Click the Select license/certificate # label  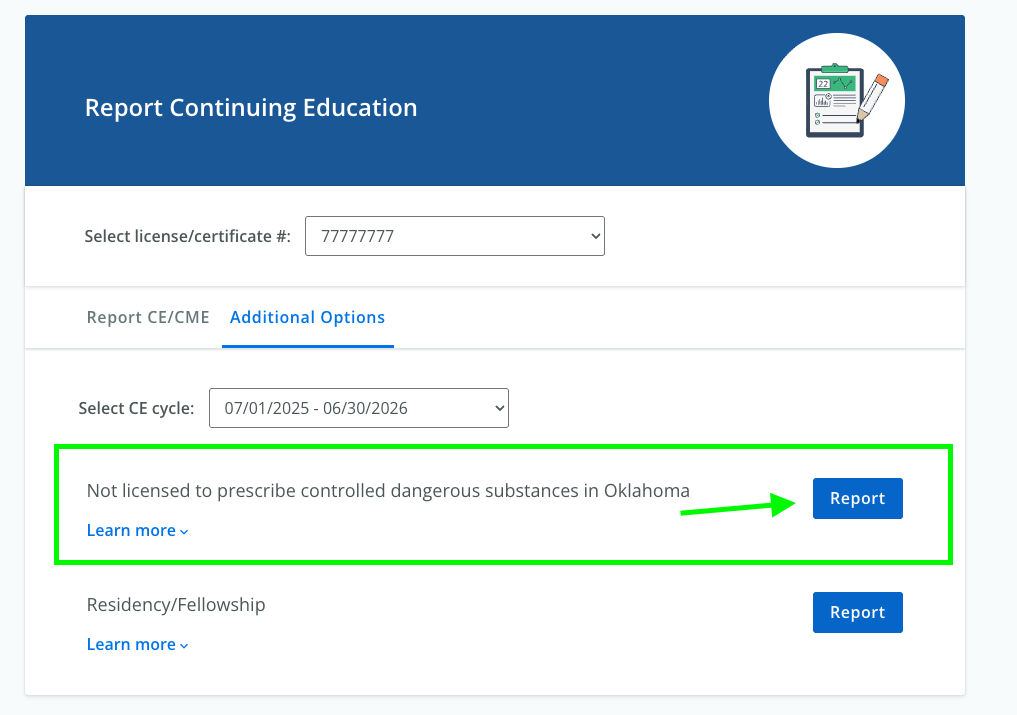click(x=187, y=237)
